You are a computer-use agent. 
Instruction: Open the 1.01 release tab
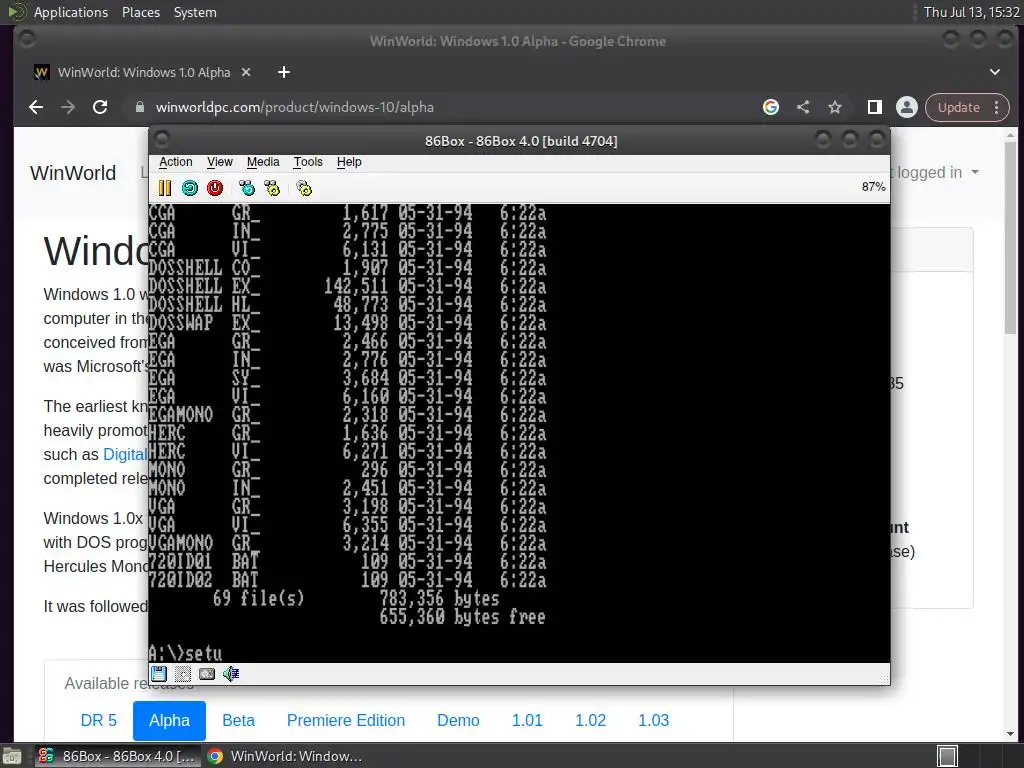click(x=527, y=720)
